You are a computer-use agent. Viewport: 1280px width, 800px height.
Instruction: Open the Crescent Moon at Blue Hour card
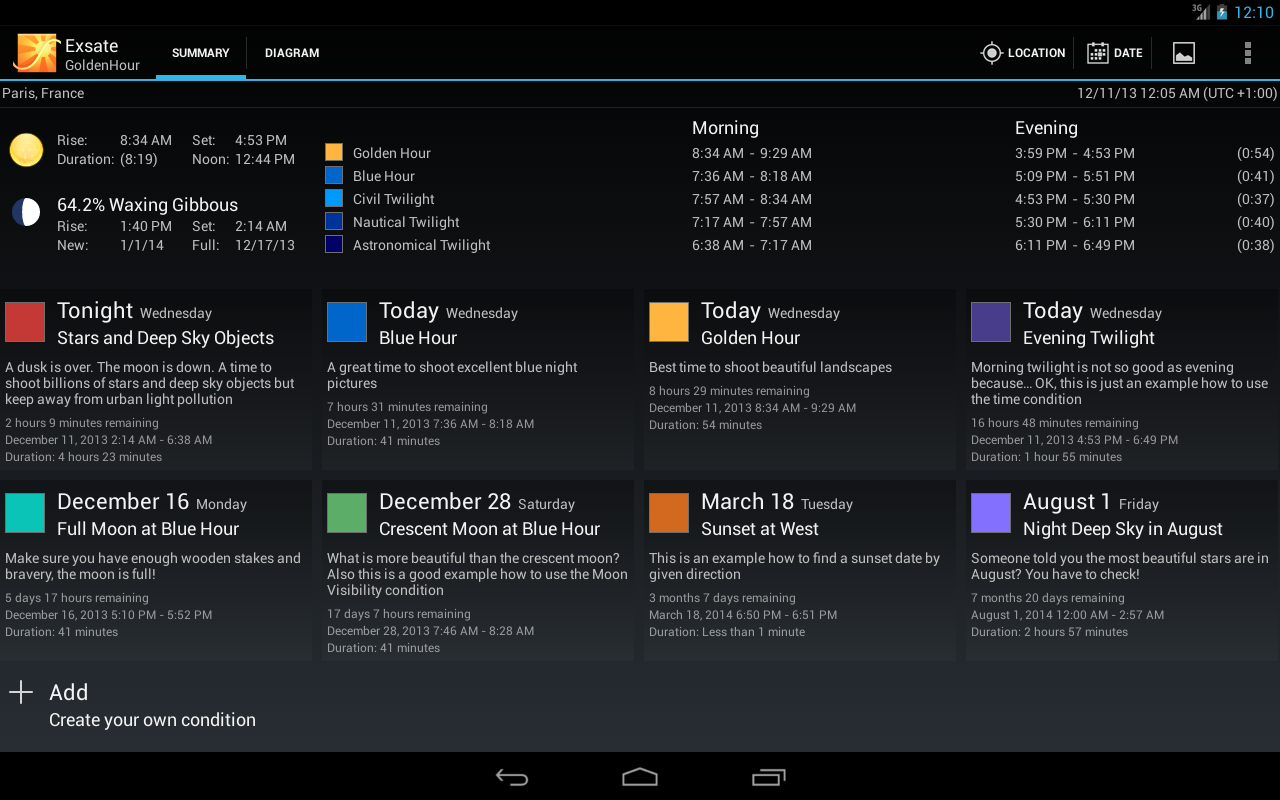[x=478, y=570]
